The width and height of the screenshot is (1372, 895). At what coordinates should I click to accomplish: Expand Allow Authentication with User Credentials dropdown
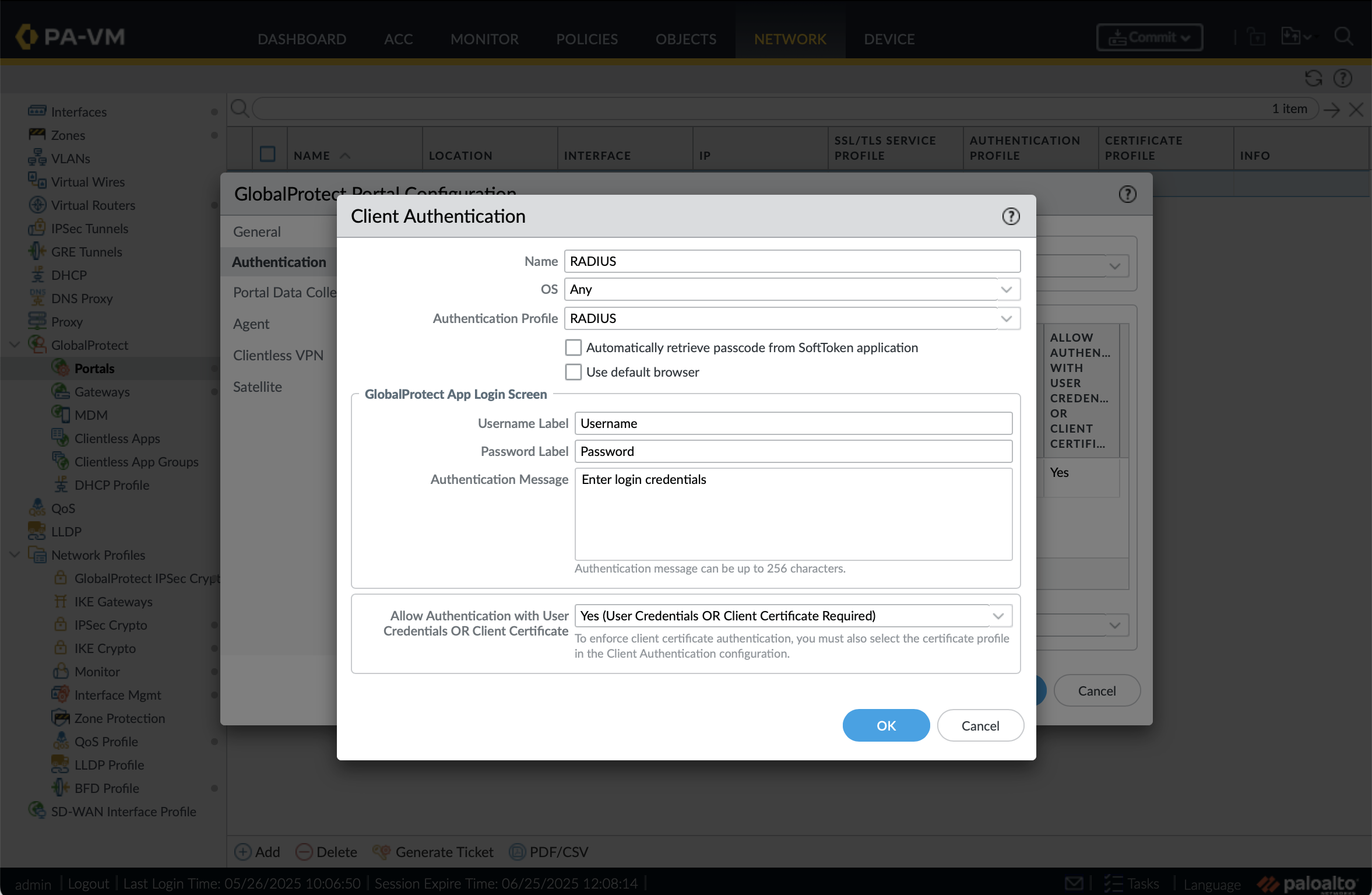tap(998, 616)
